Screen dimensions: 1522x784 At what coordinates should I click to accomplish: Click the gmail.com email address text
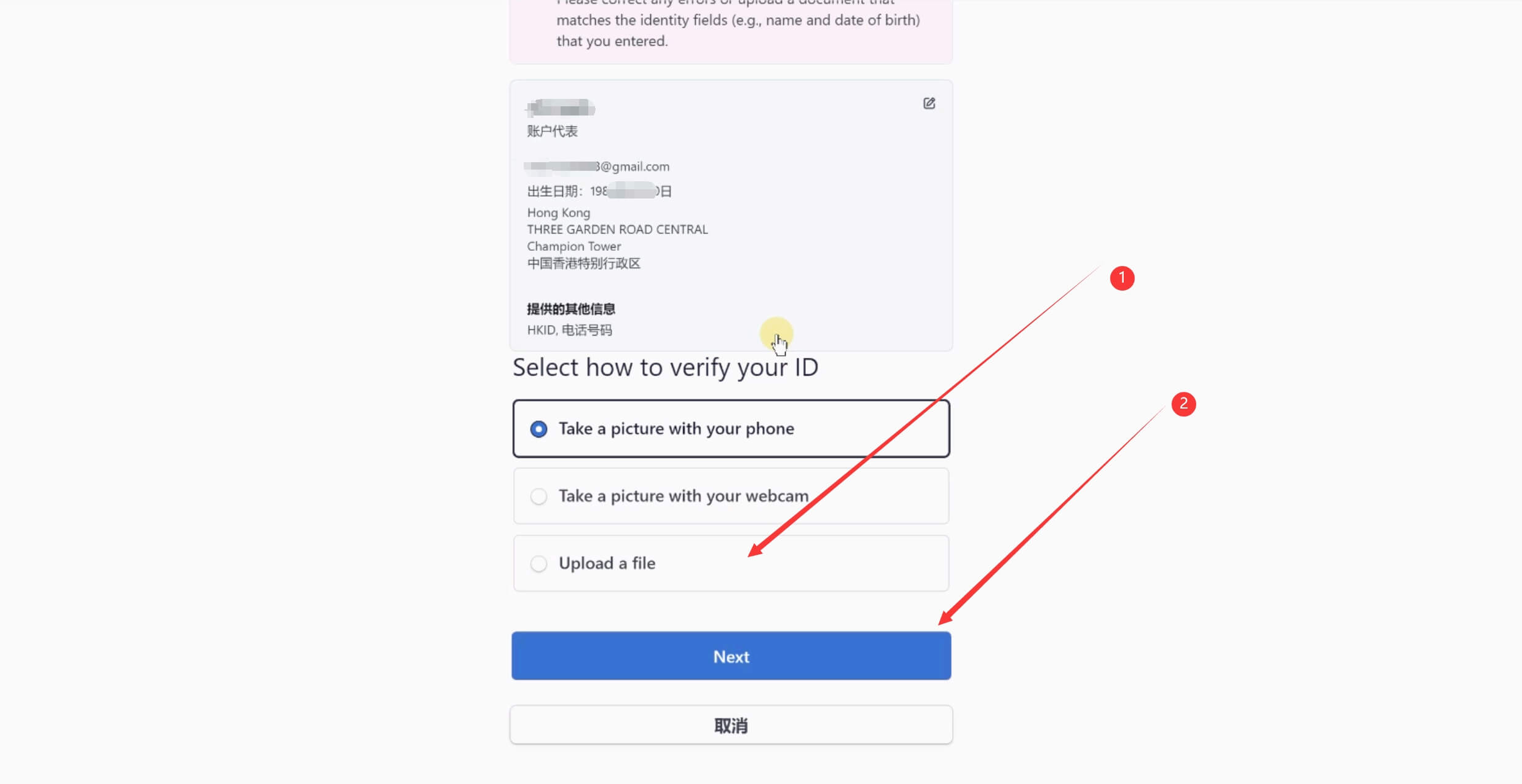point(597,167)
